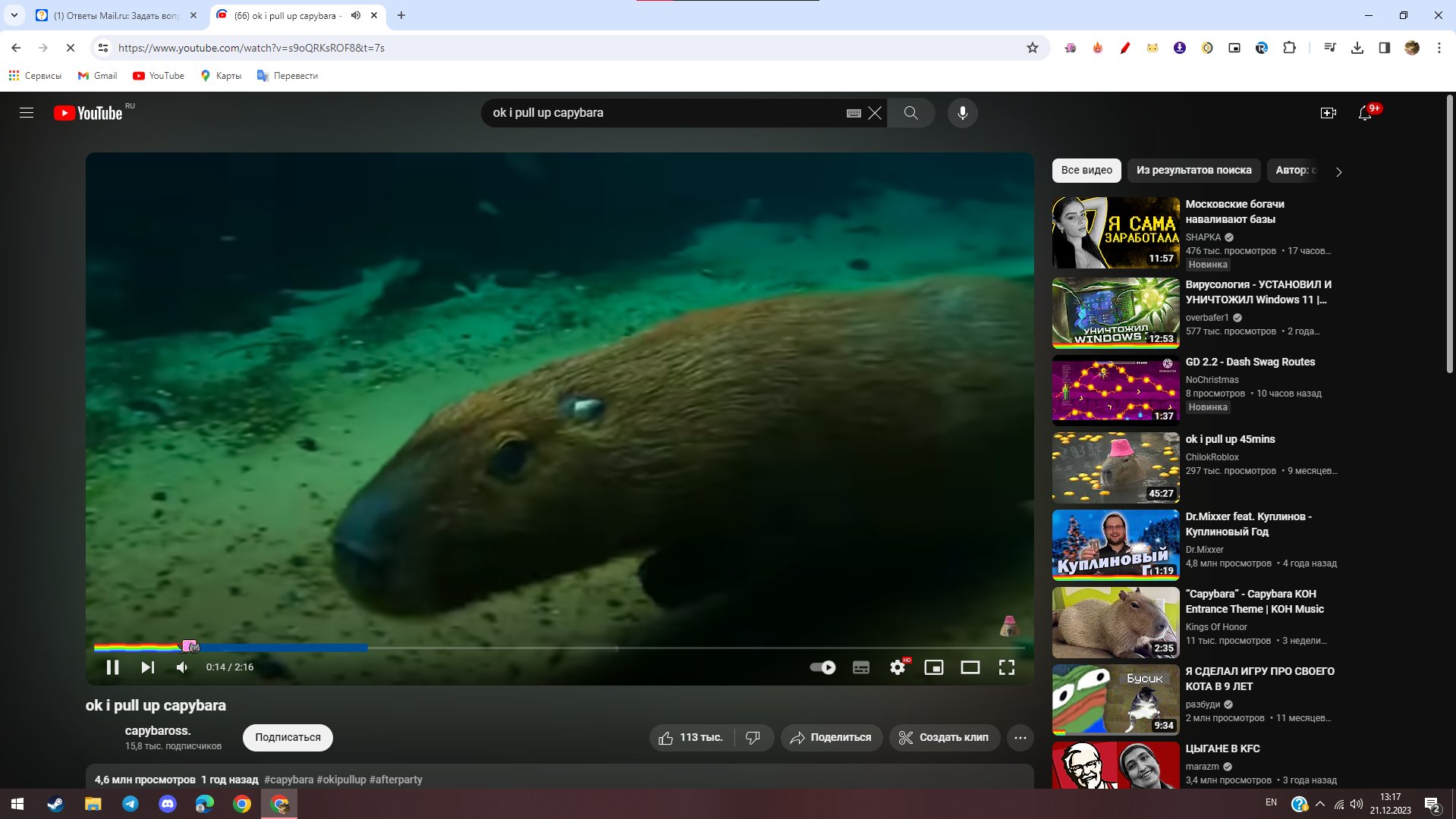
Task: Open a new browser tab
Action: click(x=401, y=15)
